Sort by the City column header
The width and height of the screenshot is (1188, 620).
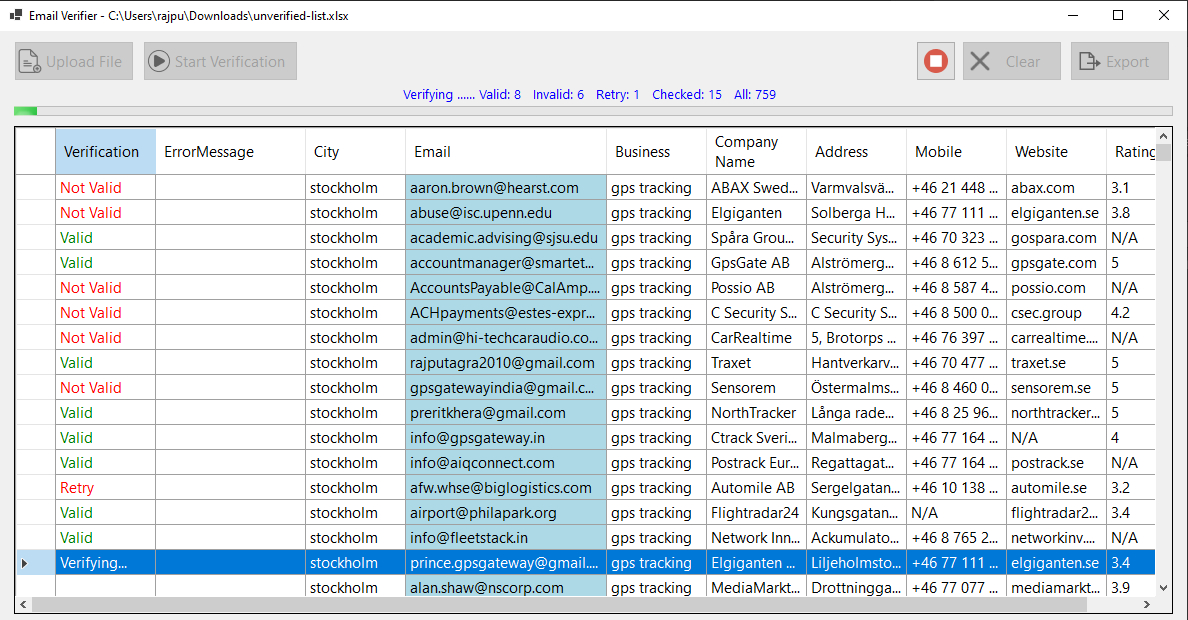[355, 152]
